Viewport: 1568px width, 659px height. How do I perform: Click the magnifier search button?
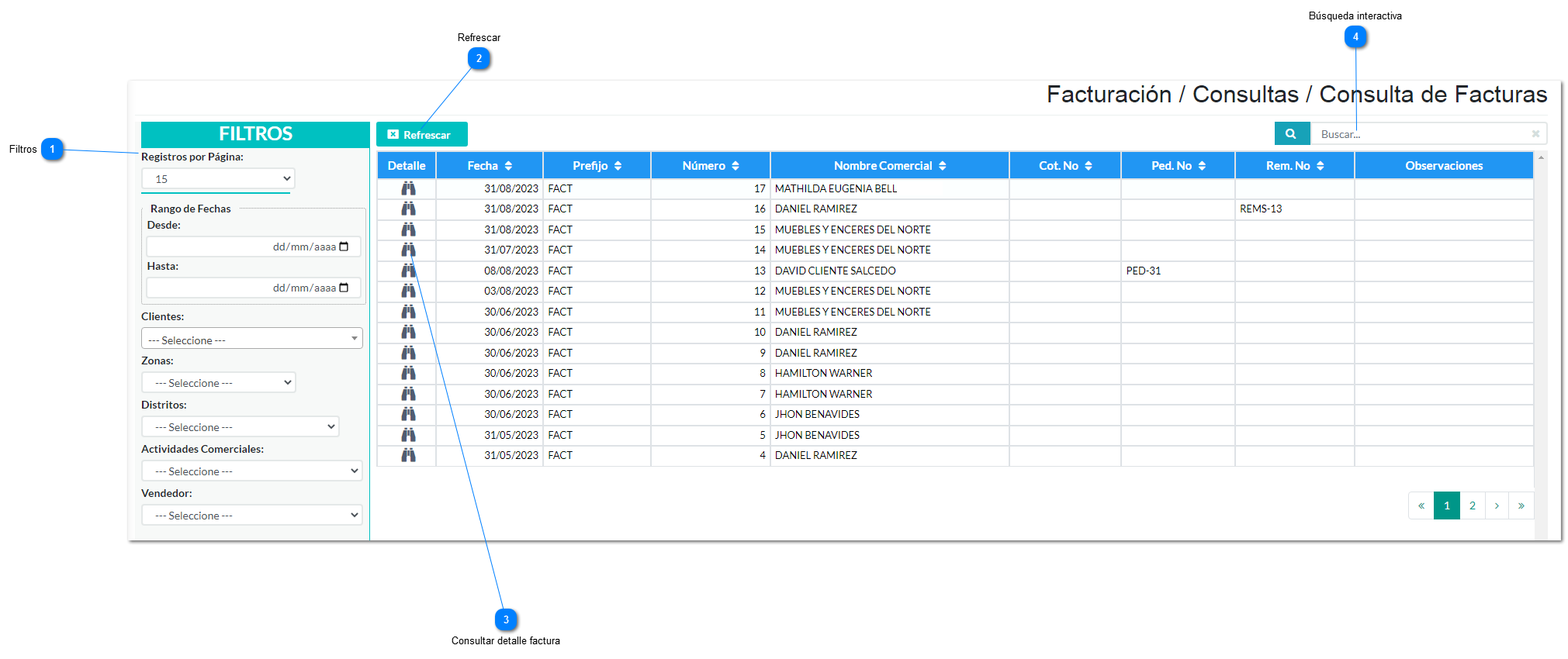(x=1292, y=133)
